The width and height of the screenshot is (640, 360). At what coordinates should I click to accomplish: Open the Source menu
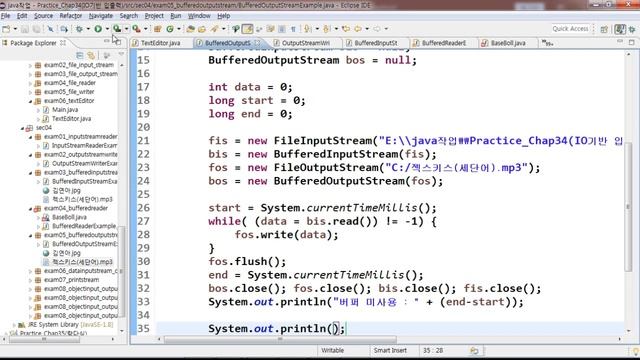pos(43,16)
